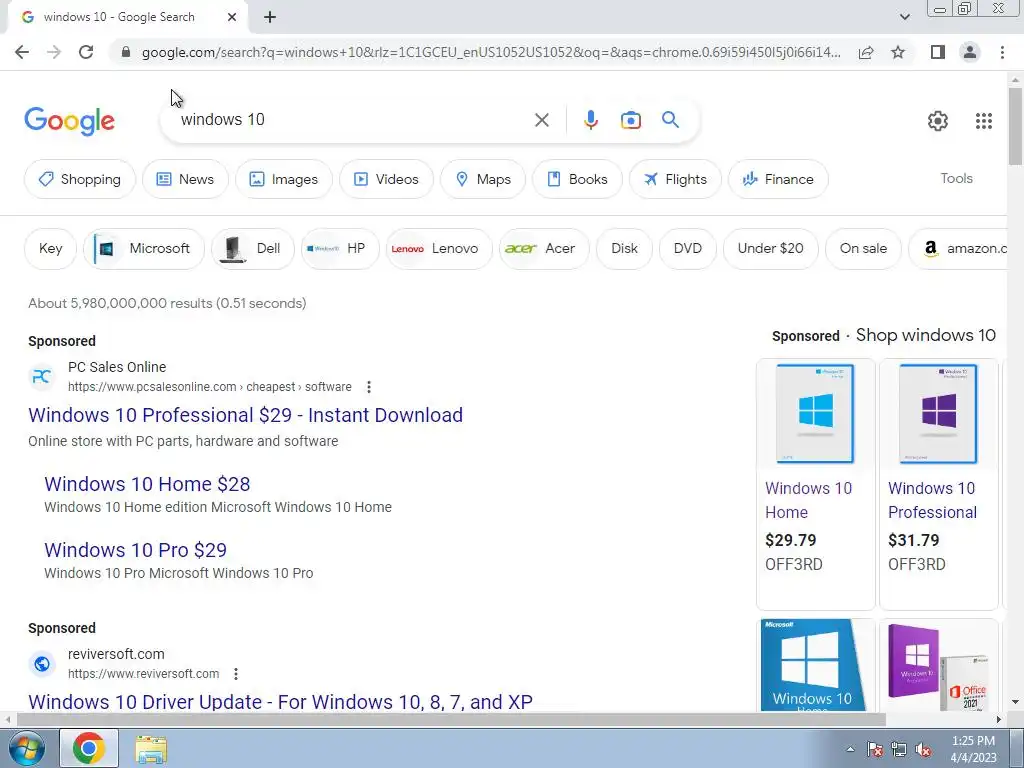Open the blue Windows 10 box thumbnail
Image resolution: width=1024 pixels, height=768 pixels.
[815, 665]
